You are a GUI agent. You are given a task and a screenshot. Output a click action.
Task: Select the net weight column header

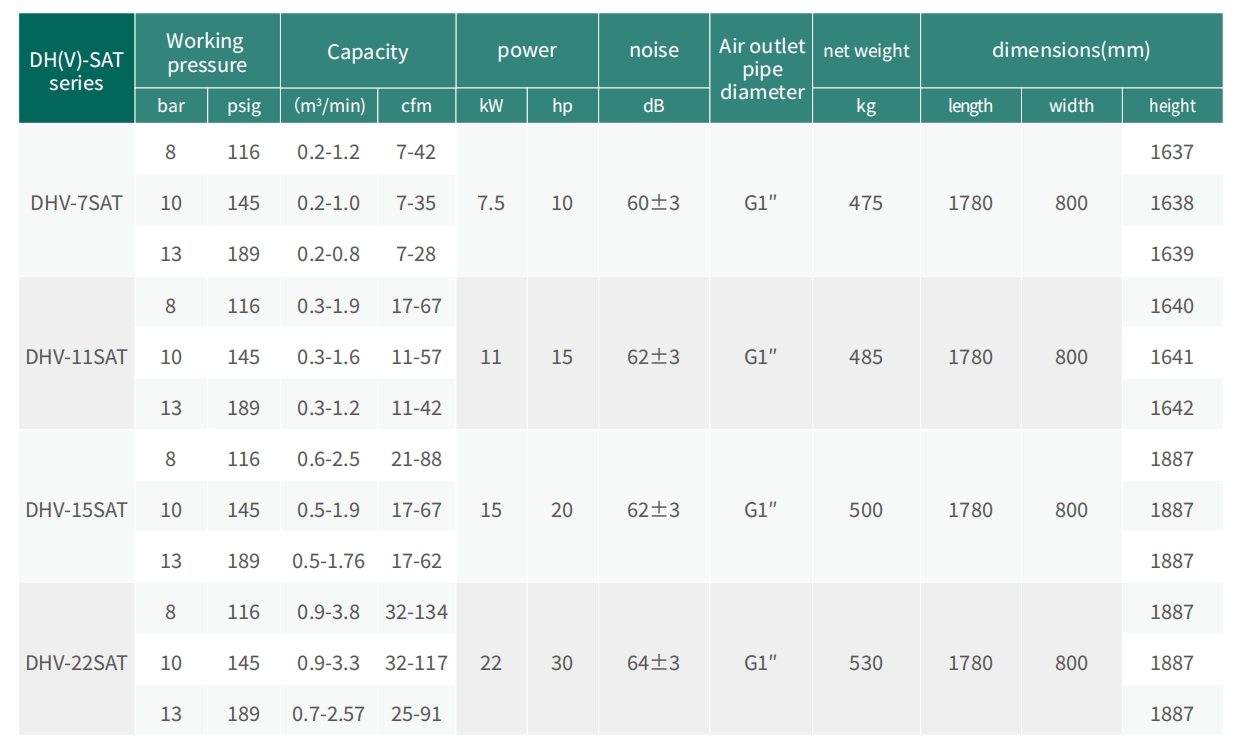coord(866,51)
